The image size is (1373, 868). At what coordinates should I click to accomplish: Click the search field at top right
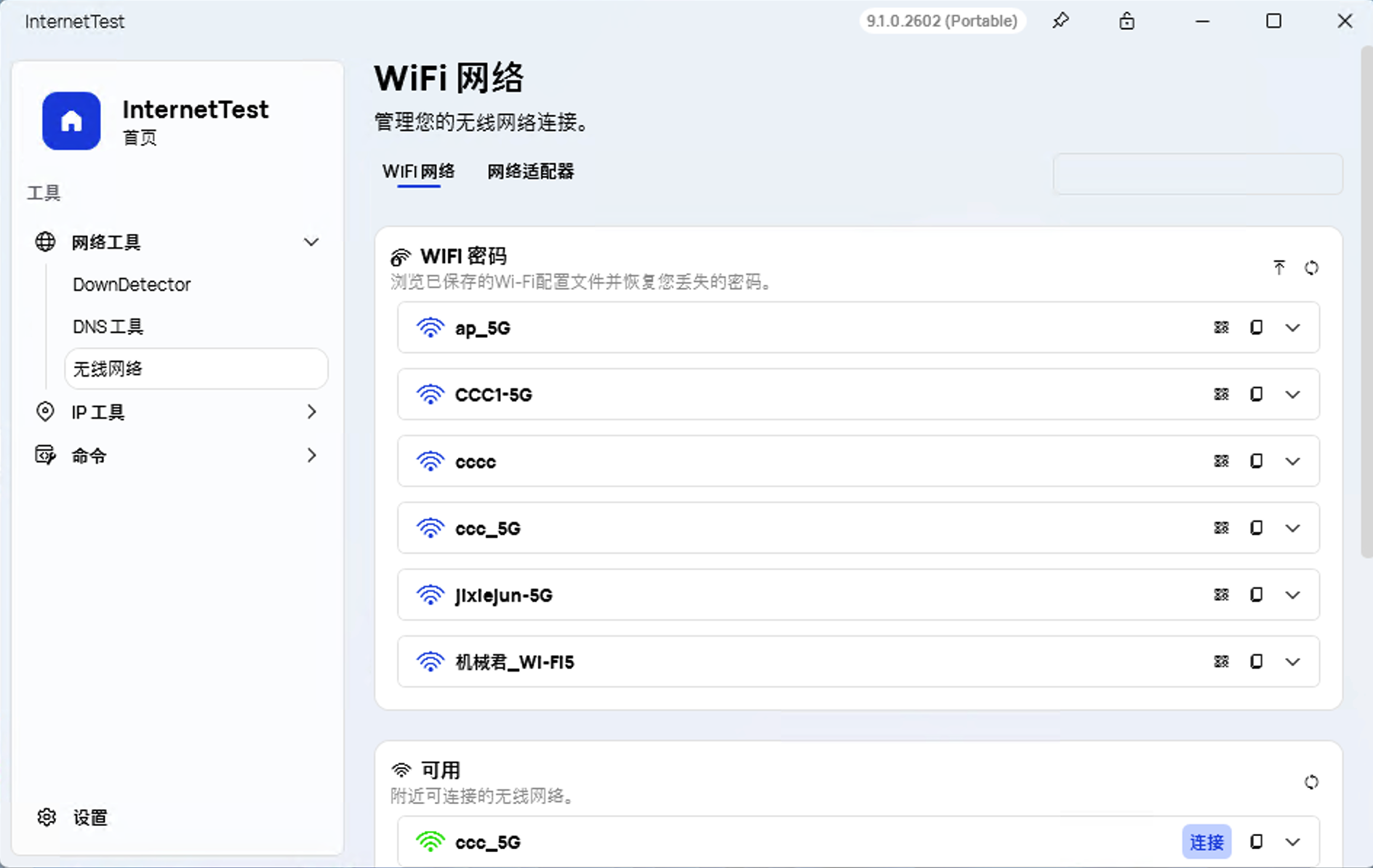pyautogui.click(x=1198, y=174)
